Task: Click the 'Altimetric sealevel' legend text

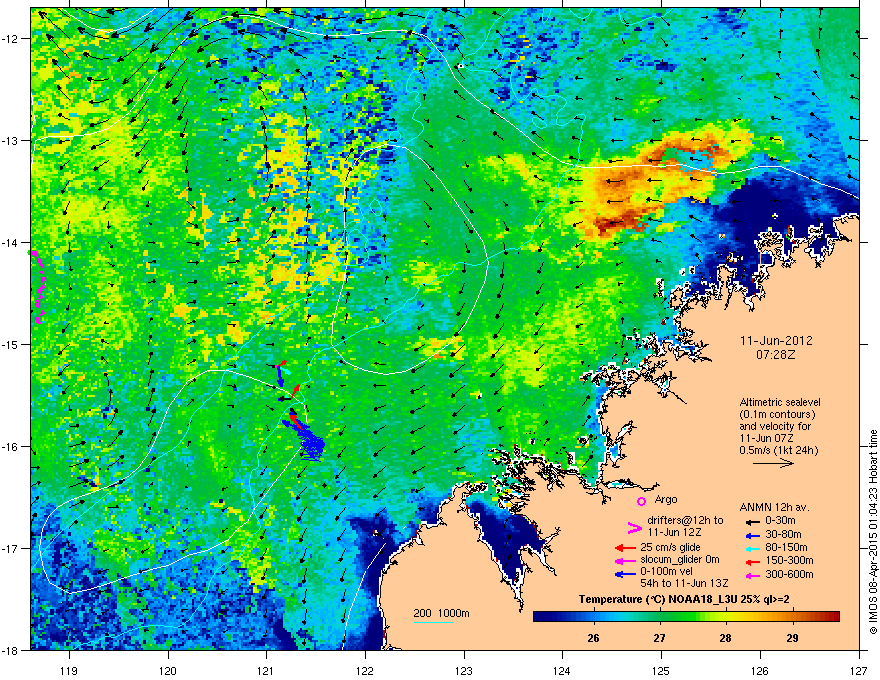Action: 780,402
